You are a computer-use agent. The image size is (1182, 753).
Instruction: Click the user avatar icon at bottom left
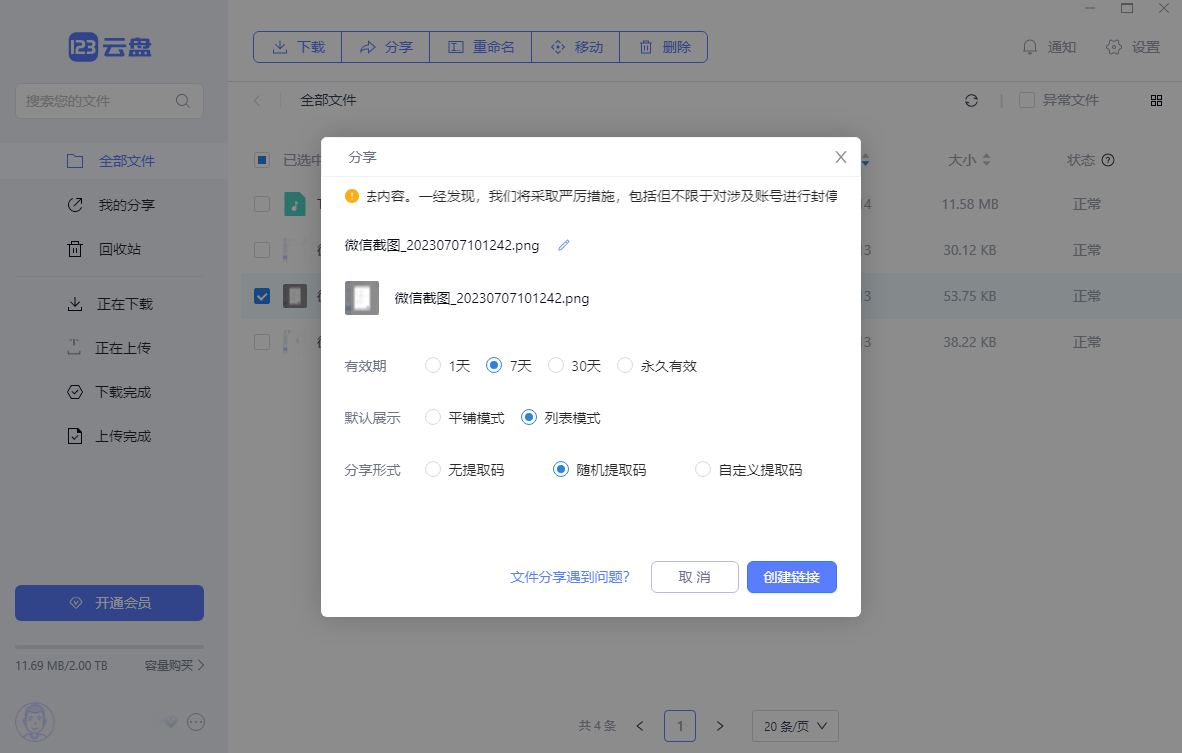tap(35, 722)
